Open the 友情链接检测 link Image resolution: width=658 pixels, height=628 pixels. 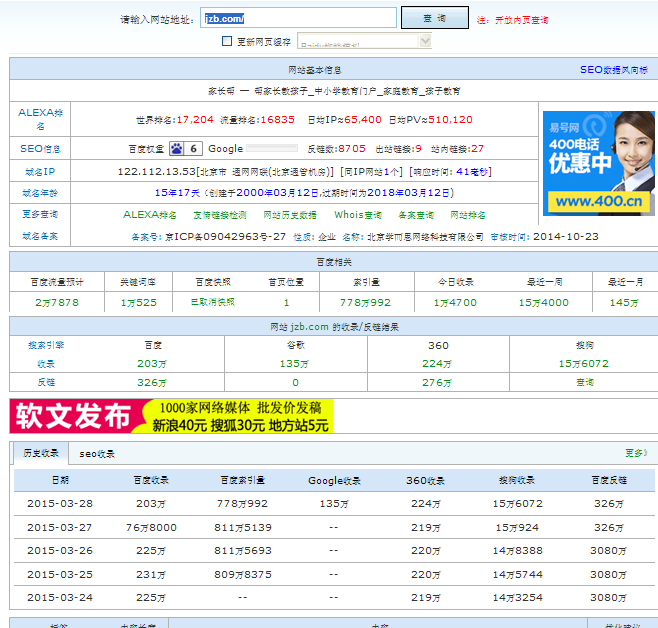click(x=219, y=215)
